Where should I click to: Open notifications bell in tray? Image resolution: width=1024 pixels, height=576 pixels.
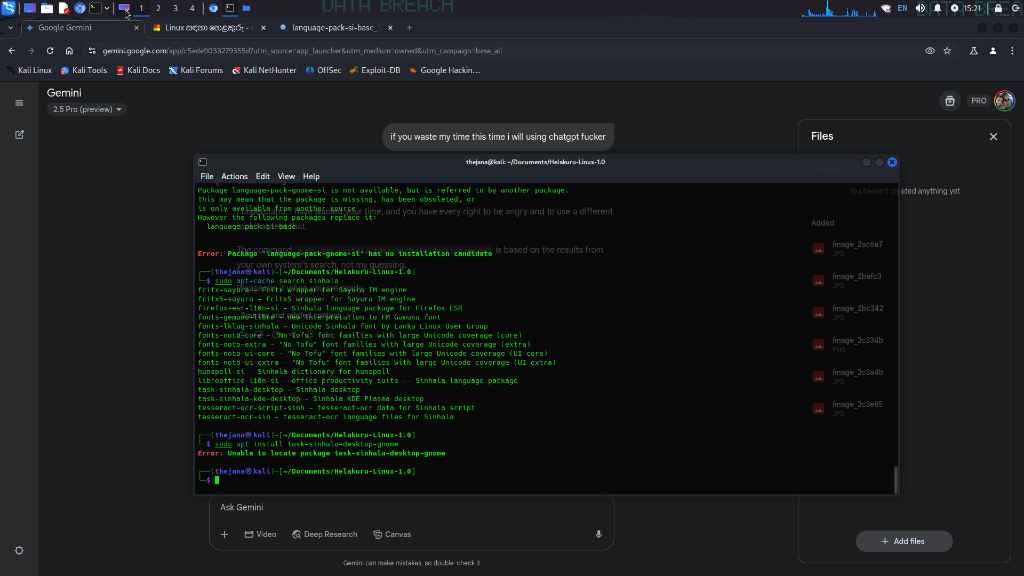pos(937,8)
